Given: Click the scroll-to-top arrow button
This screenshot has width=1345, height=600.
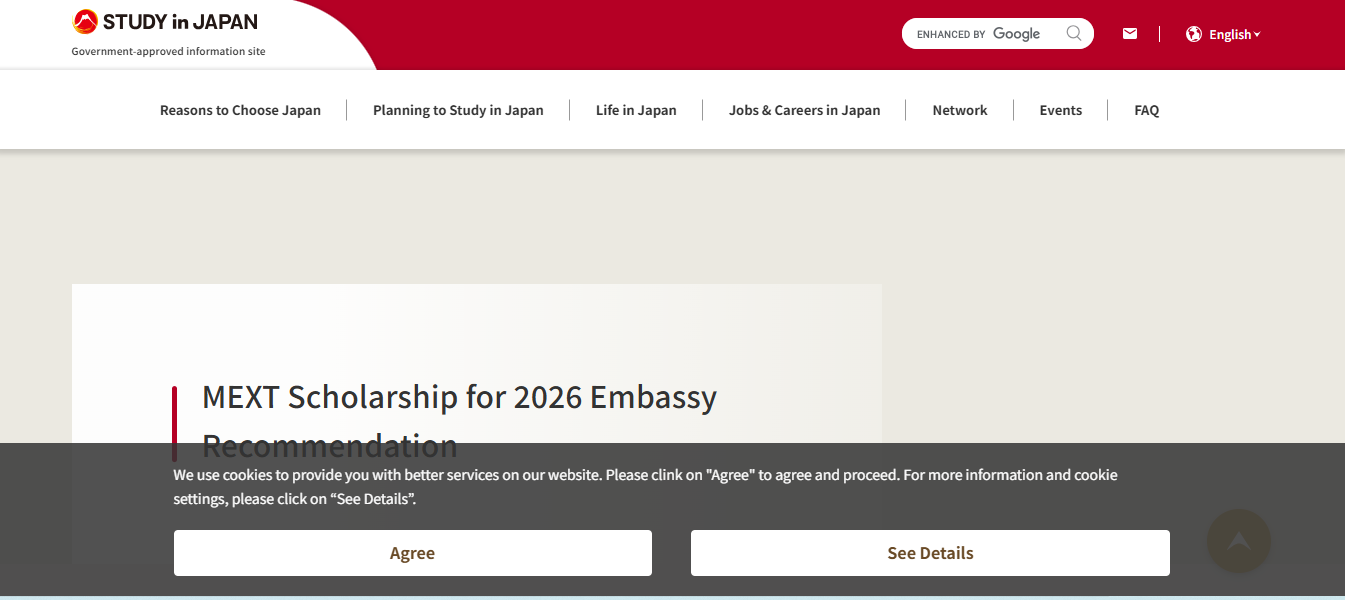Looking at the screenshot, I should pos(1238,541).
